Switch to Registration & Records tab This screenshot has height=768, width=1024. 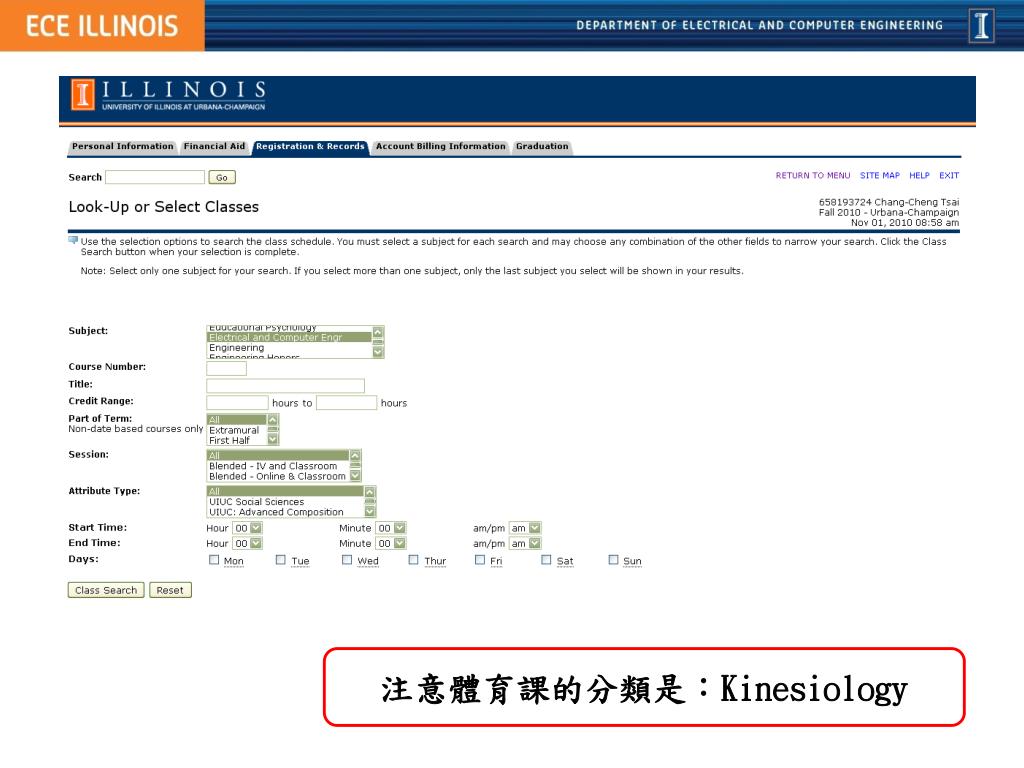pyautogui.click(x=310, y=146)
